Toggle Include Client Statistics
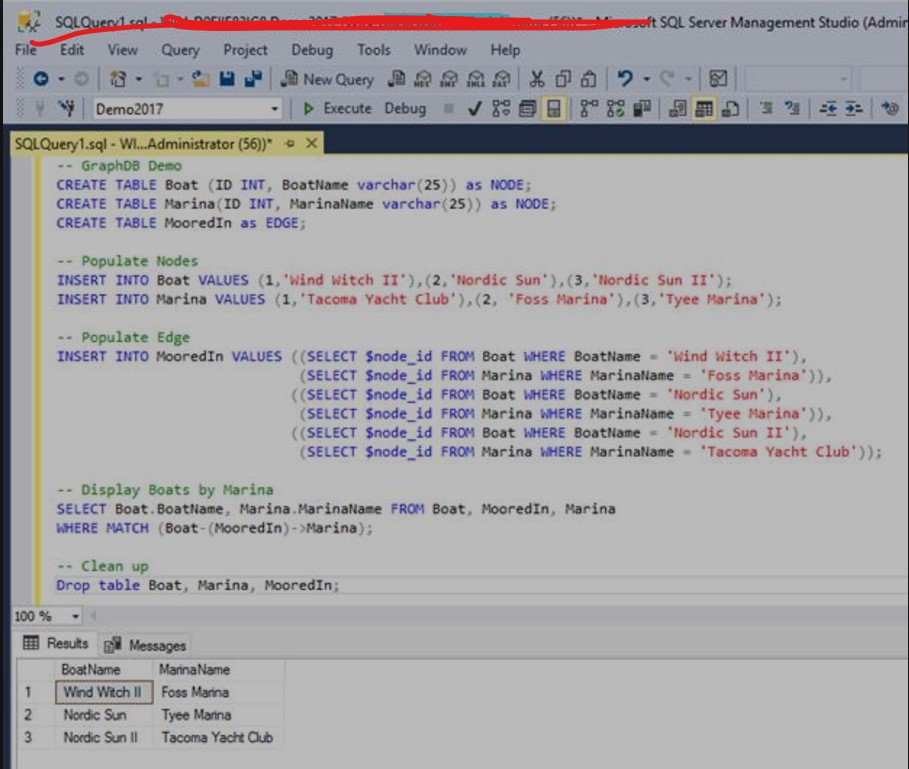This screenshot has height=769, width=909. pos(642,108)
